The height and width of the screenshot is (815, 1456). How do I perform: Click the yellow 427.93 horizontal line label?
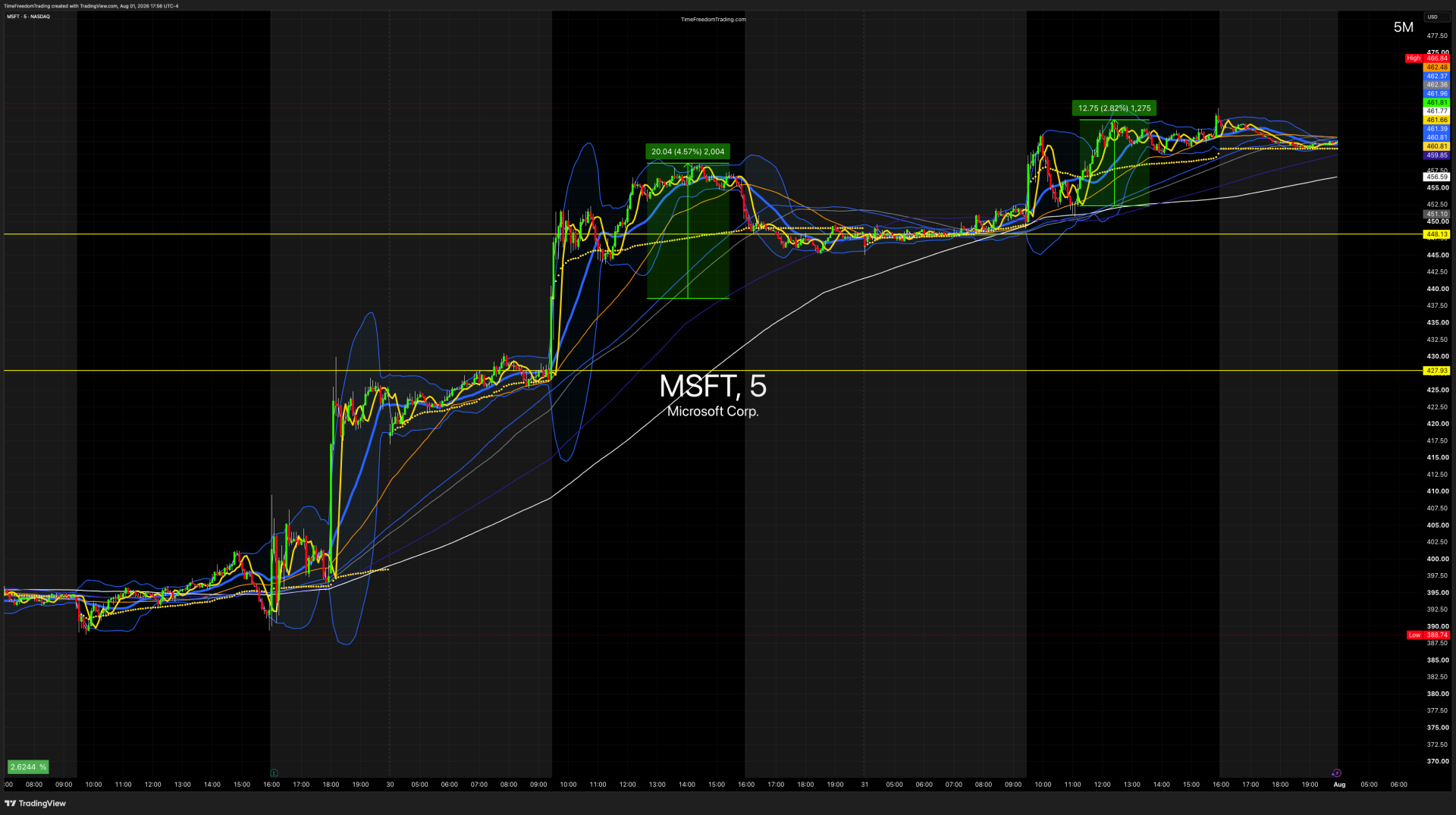tap(1436, 371)
